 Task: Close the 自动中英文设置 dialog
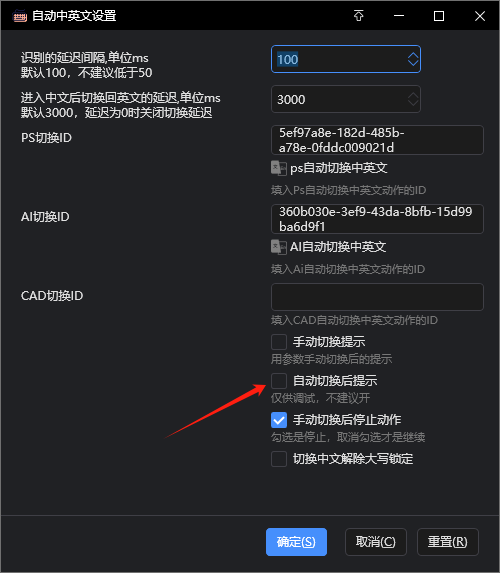point(480,16)
